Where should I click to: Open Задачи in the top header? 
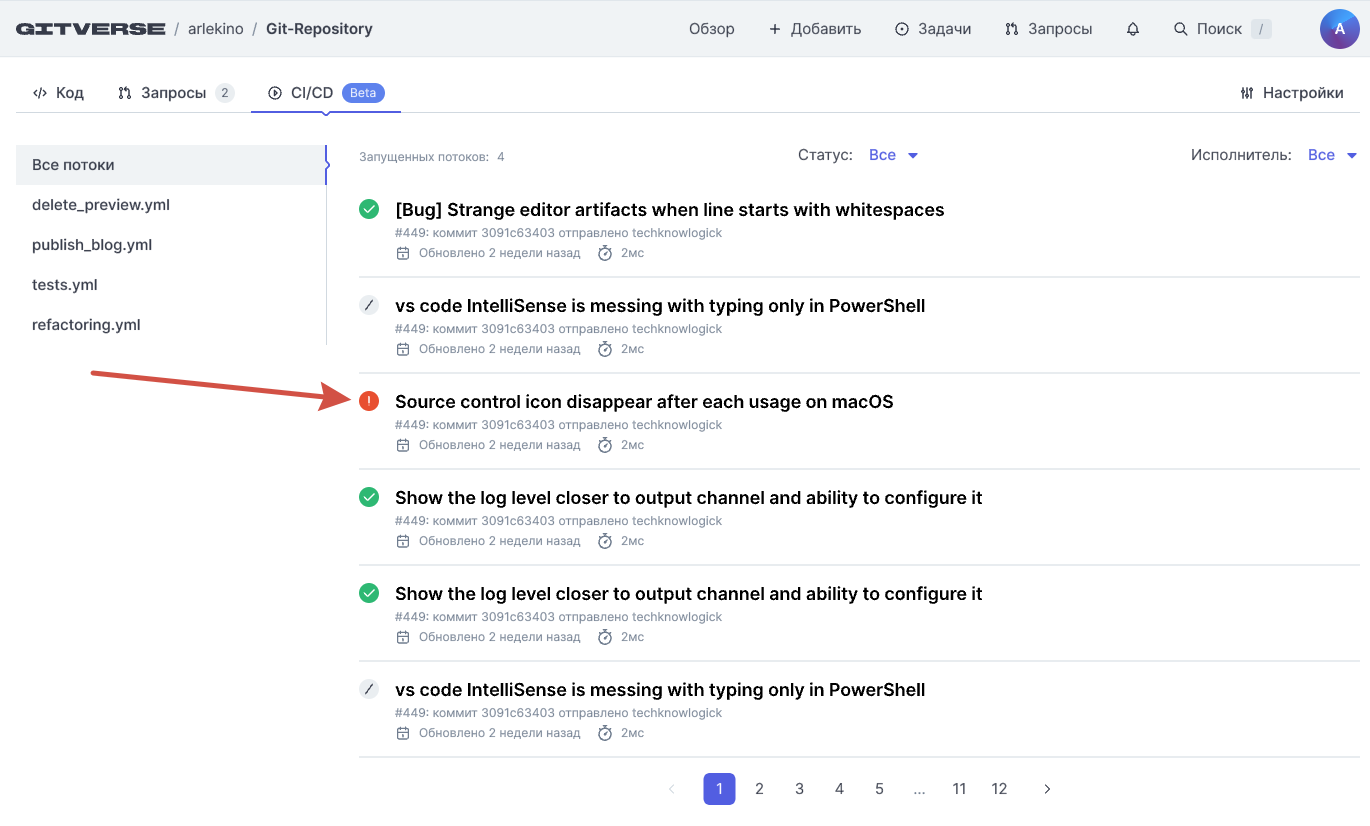pos(933,29)
